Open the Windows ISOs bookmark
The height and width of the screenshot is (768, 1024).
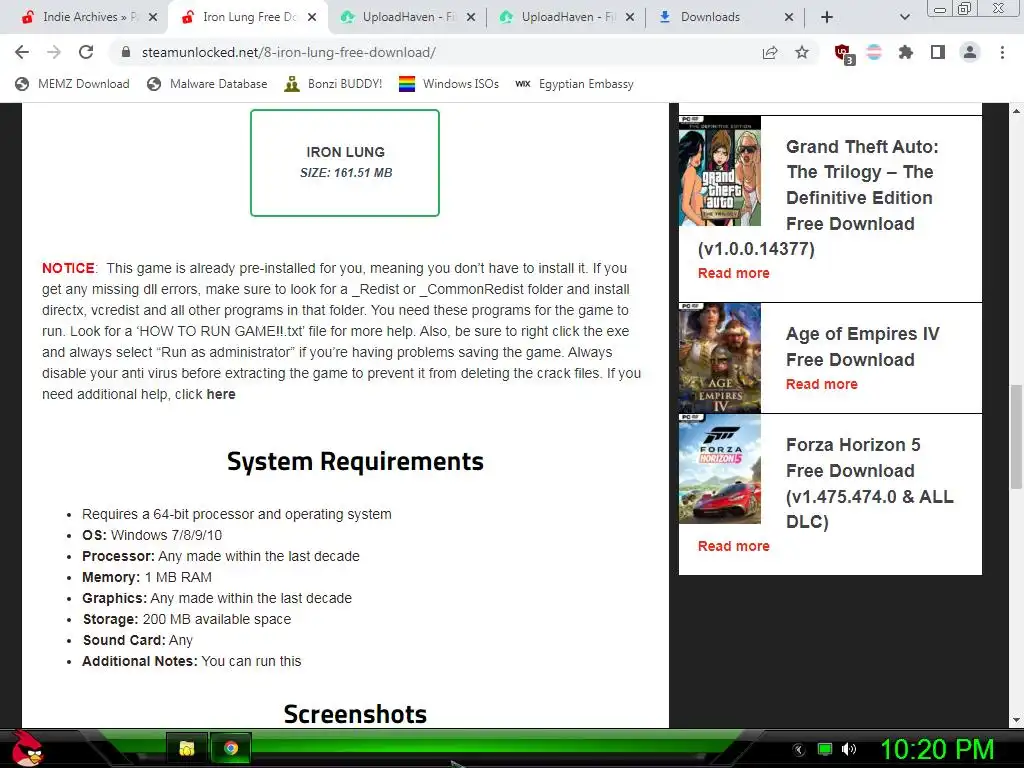click(449, 84)
